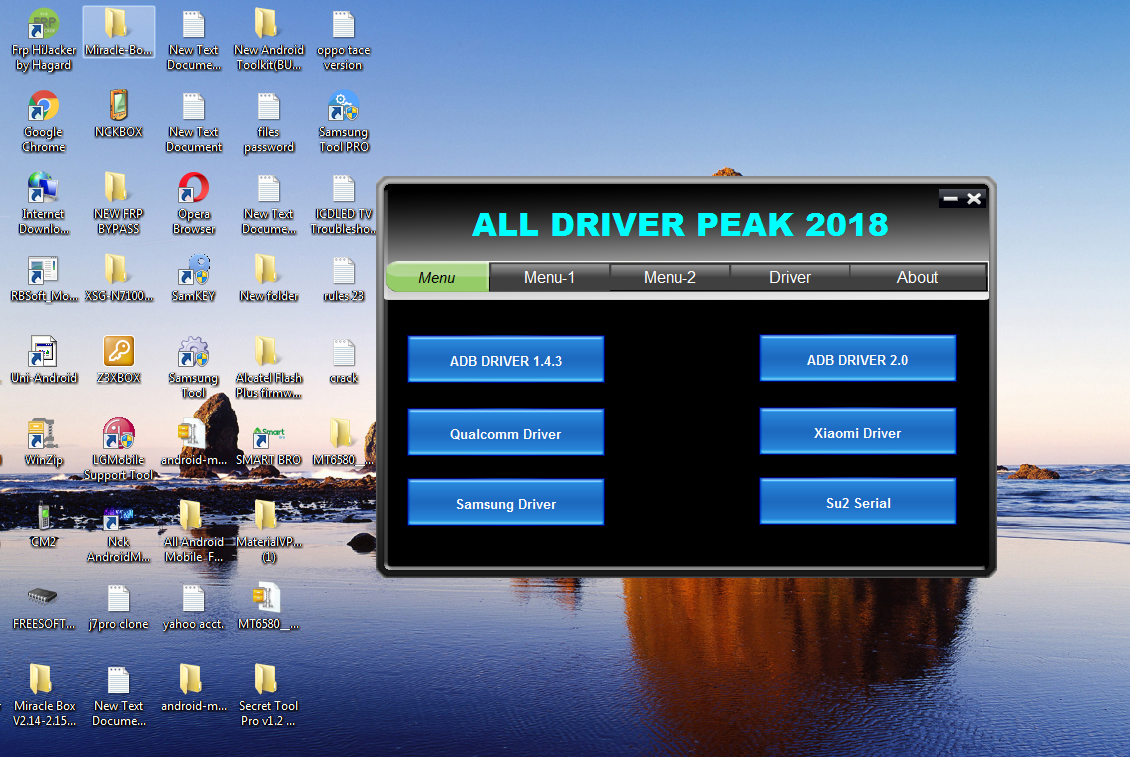Image resolution: width=1130 pixels, height=757 pixels.
Task: Open All Android Mobile F... folder
Action: click(x=193, y=532)
